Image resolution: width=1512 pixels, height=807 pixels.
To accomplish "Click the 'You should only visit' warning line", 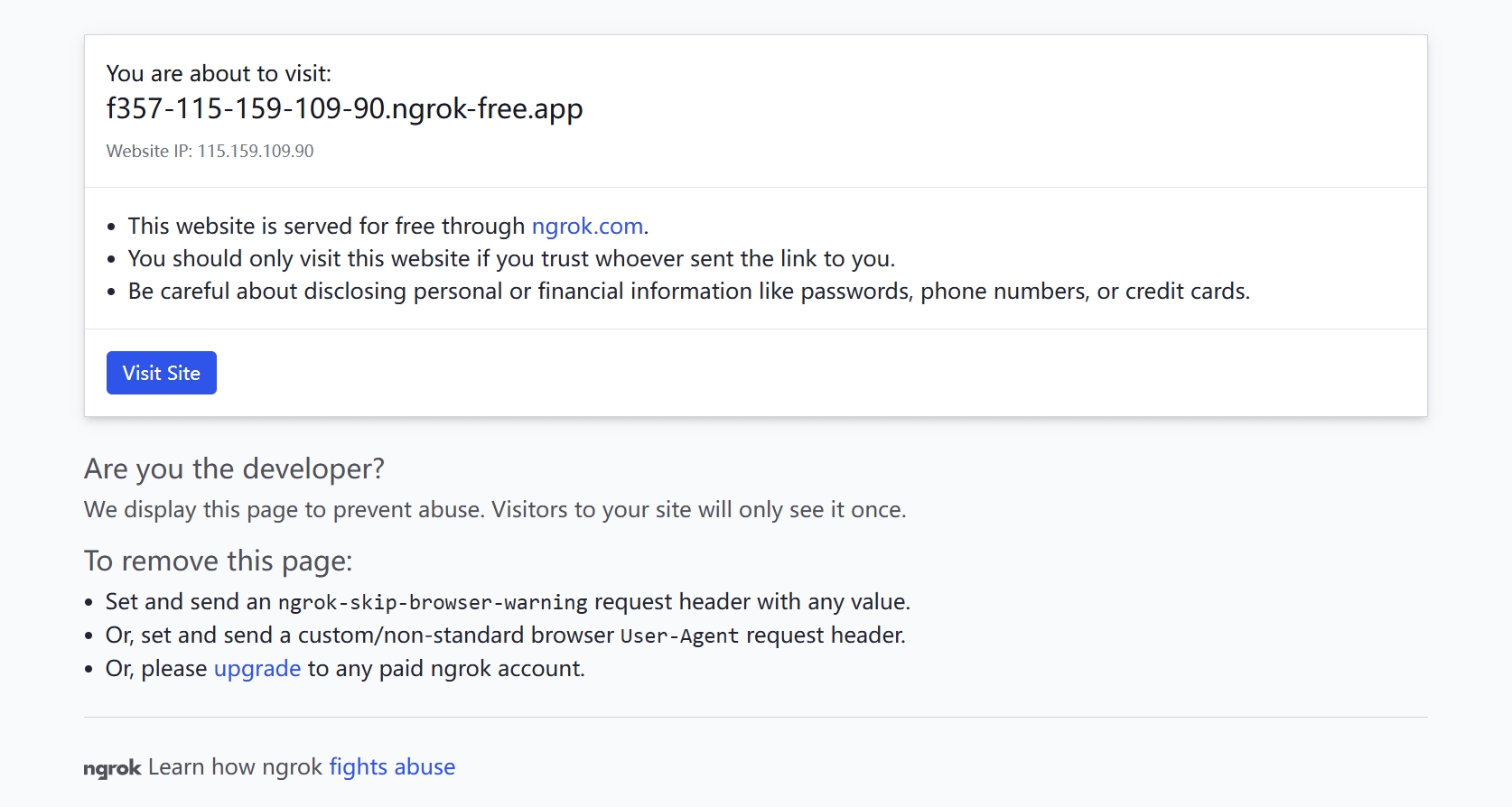I will (x=511, y=259).
